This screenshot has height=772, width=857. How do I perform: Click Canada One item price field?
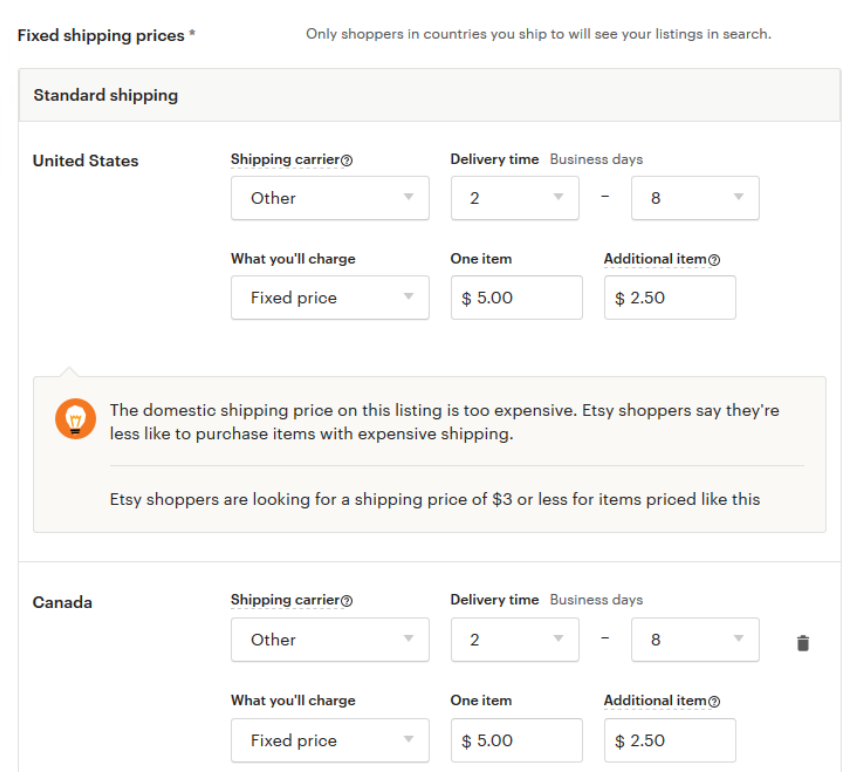[516, 740]
